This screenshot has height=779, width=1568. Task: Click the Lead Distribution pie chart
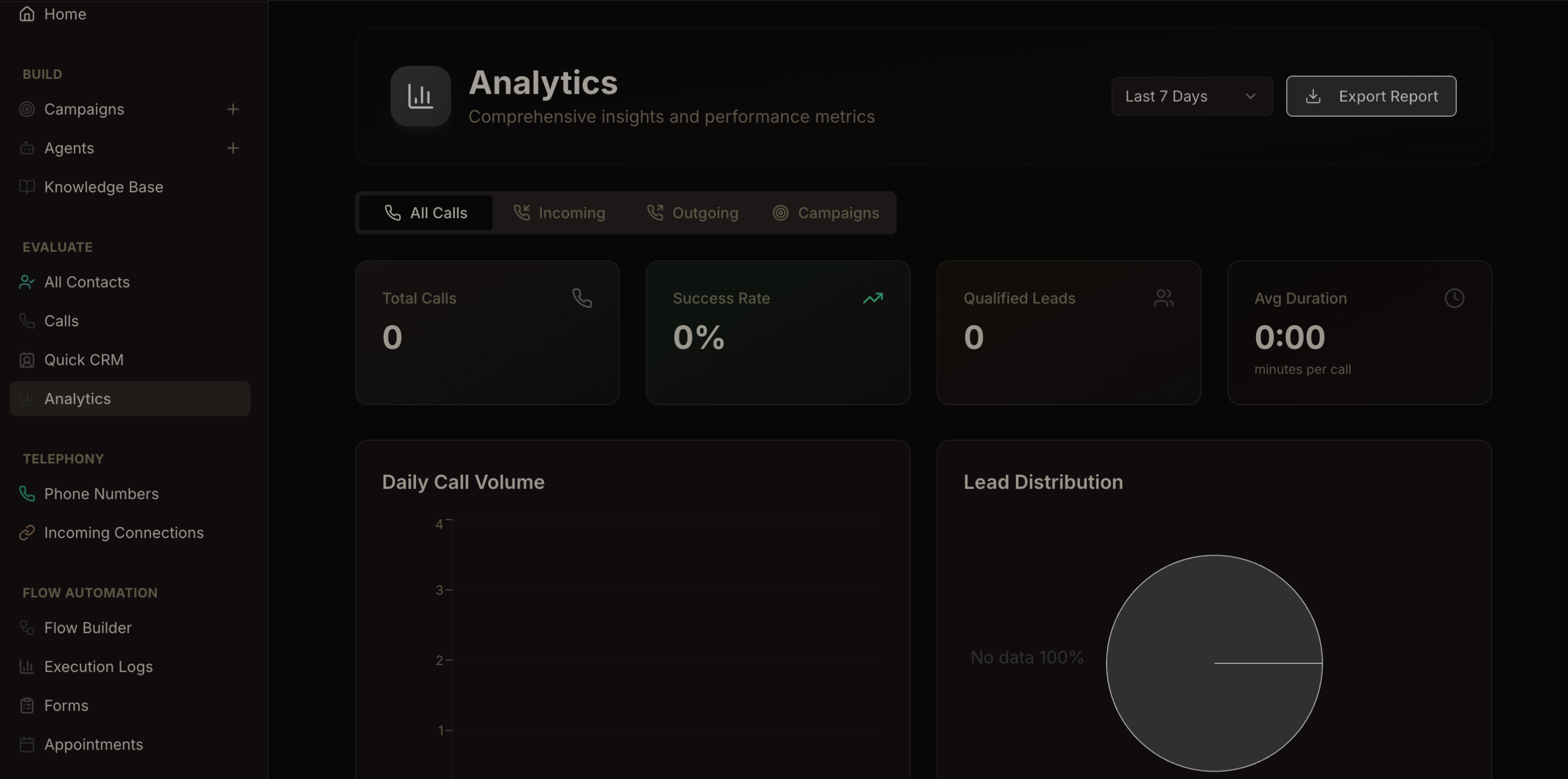(1214, 663)
